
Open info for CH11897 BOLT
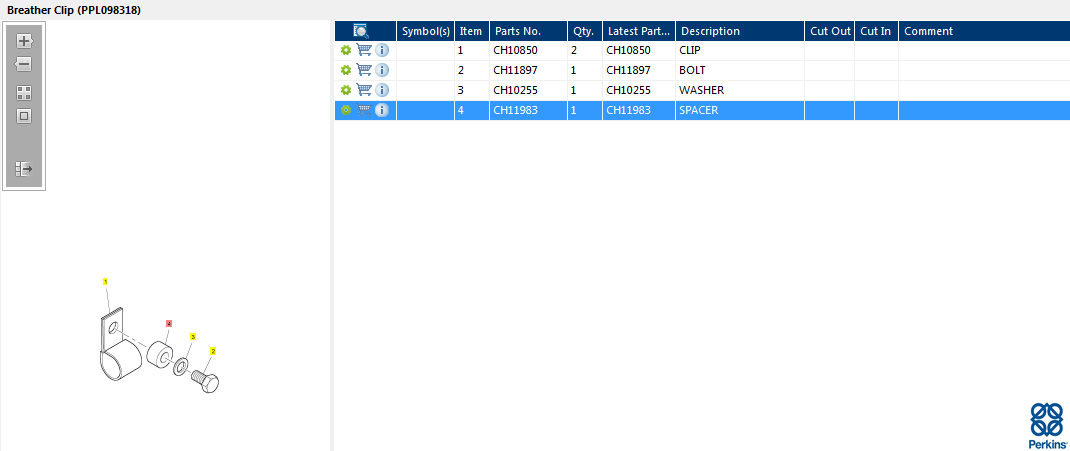point(382,70)
